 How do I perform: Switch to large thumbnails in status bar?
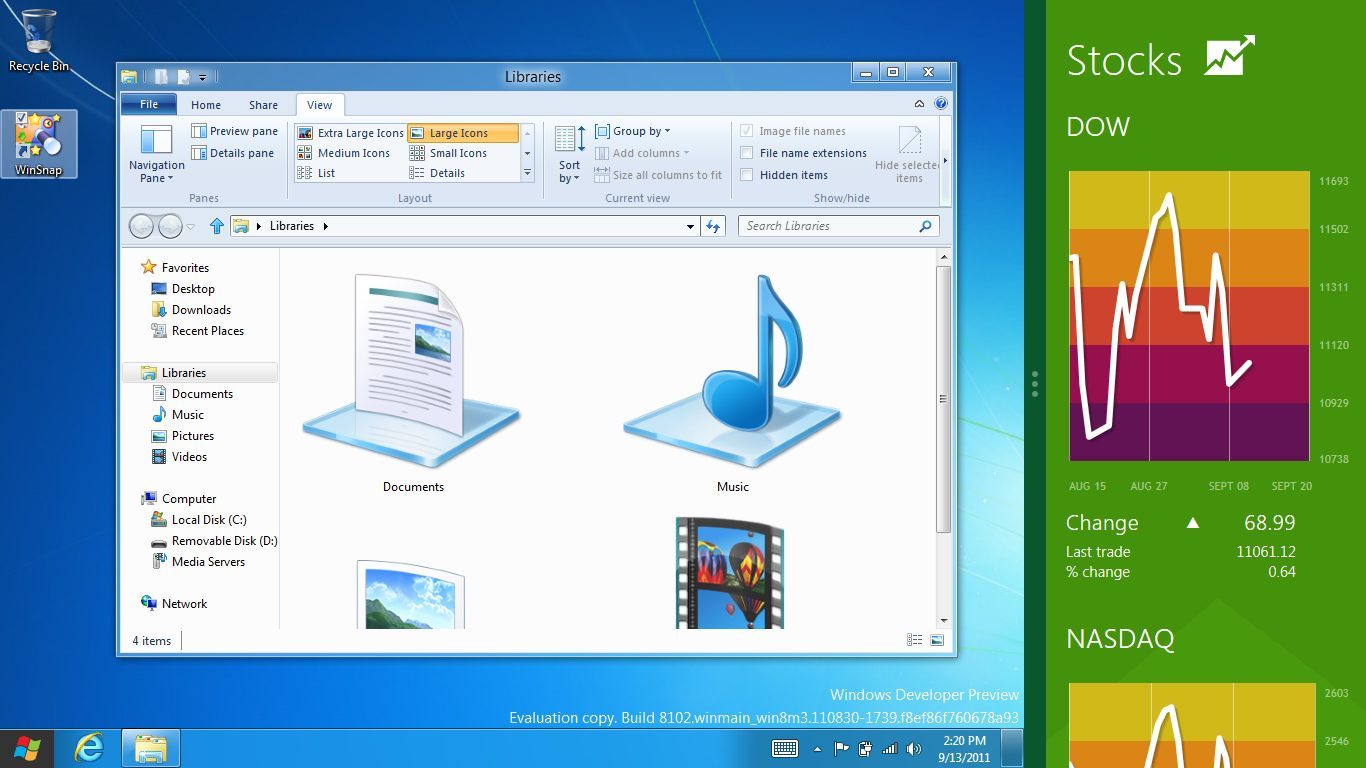click(937, 640)
